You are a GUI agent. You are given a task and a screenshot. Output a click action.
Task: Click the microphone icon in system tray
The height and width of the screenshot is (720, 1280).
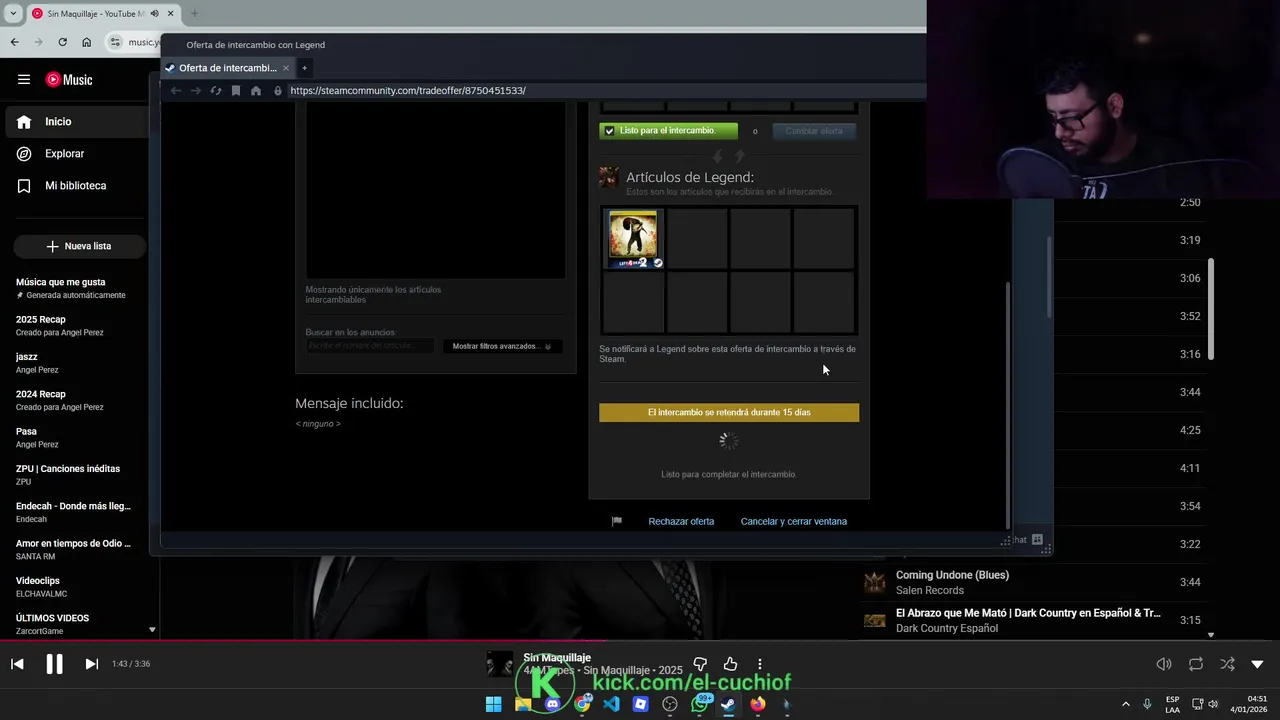coord(1147,704)
